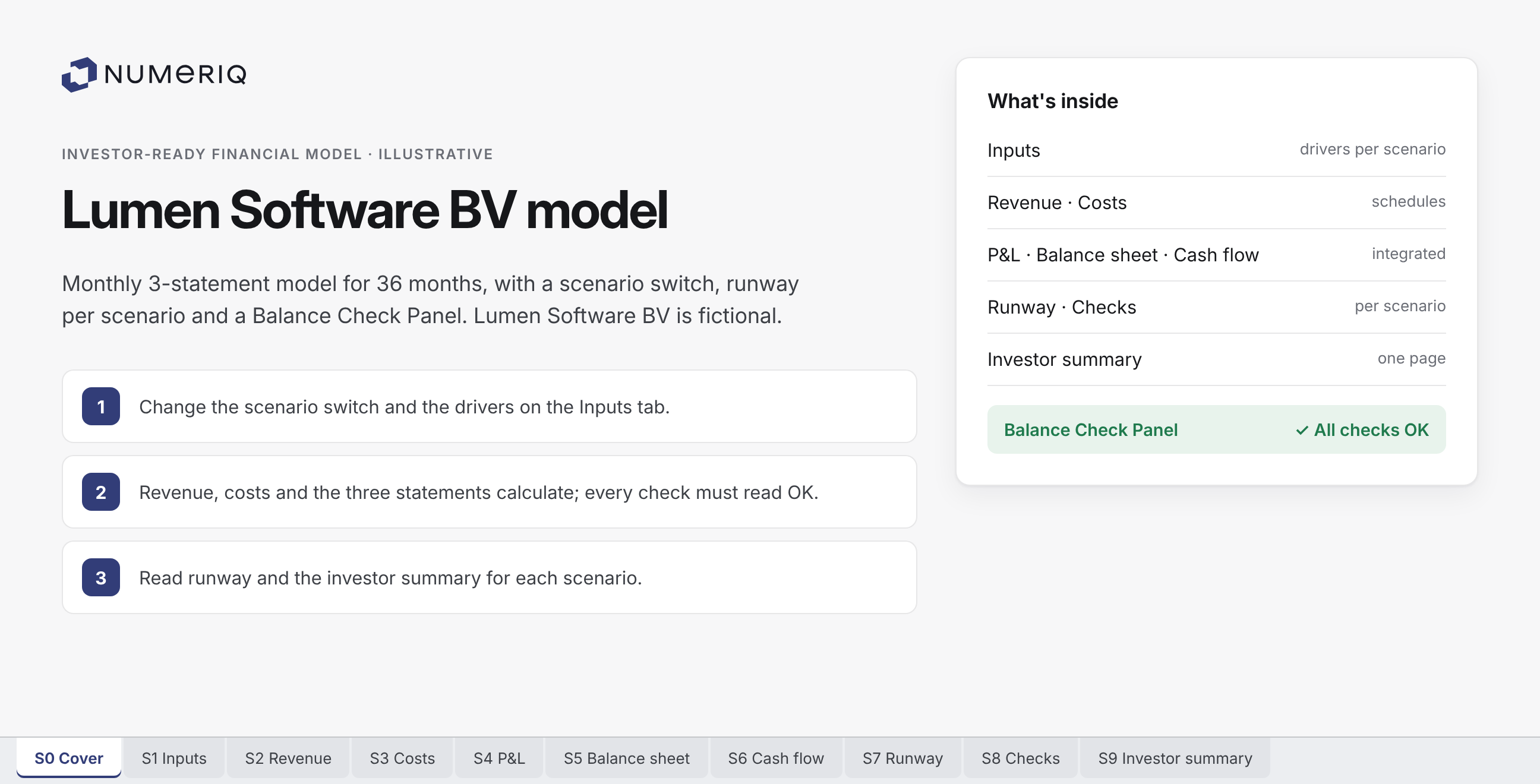Click the 'Revenue, costs and the three statements' text

[x=479, y=492]
